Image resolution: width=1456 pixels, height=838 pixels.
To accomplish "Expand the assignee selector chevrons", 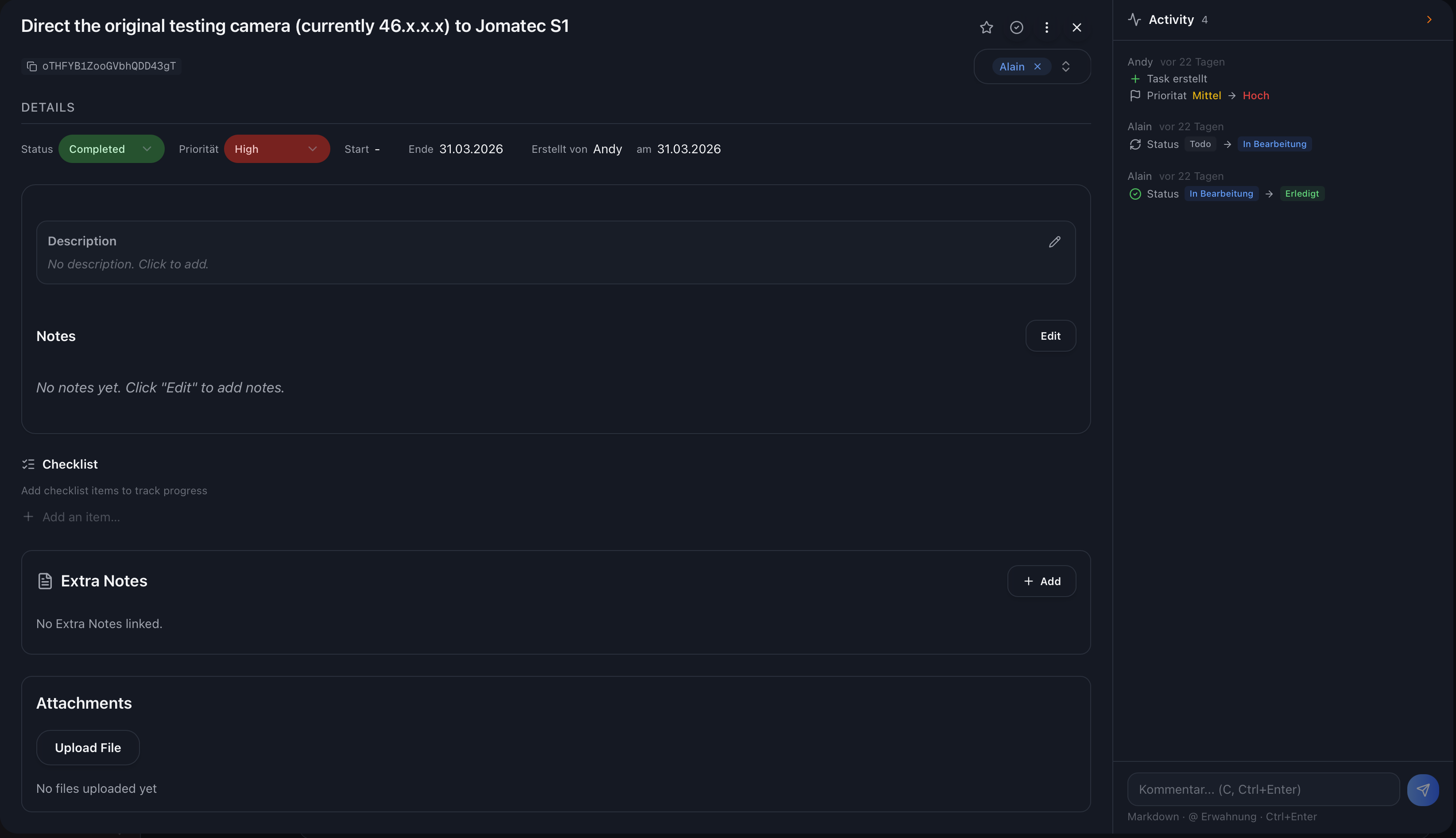I will tap(1065, 67).
